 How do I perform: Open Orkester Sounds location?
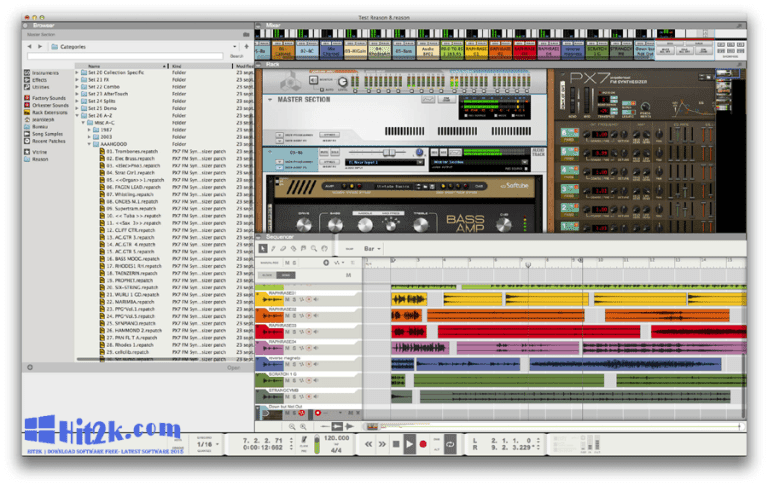47,105
